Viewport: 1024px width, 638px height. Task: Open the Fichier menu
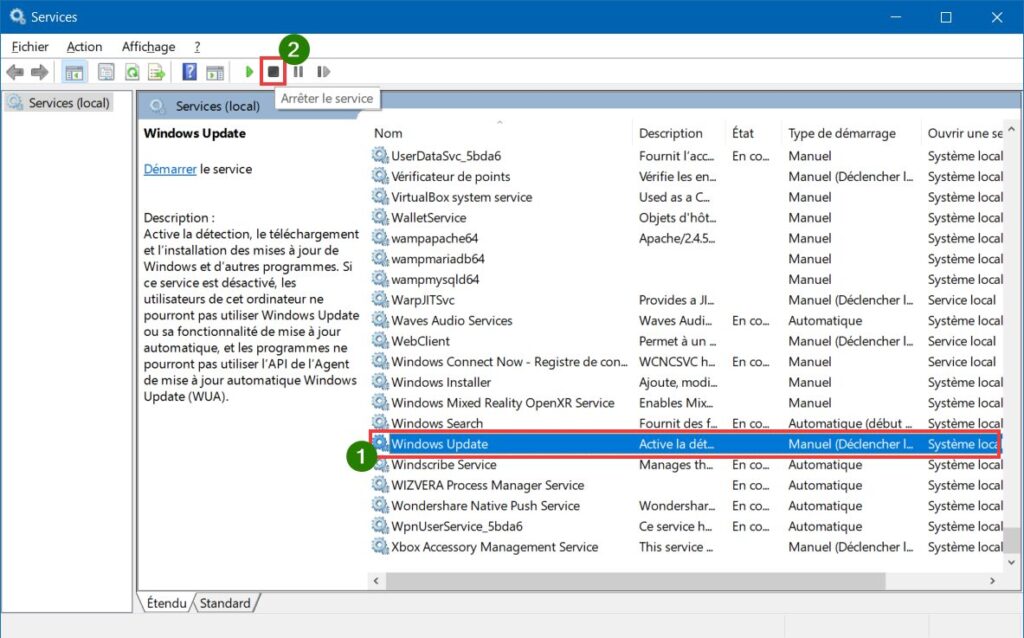point(29,46)
